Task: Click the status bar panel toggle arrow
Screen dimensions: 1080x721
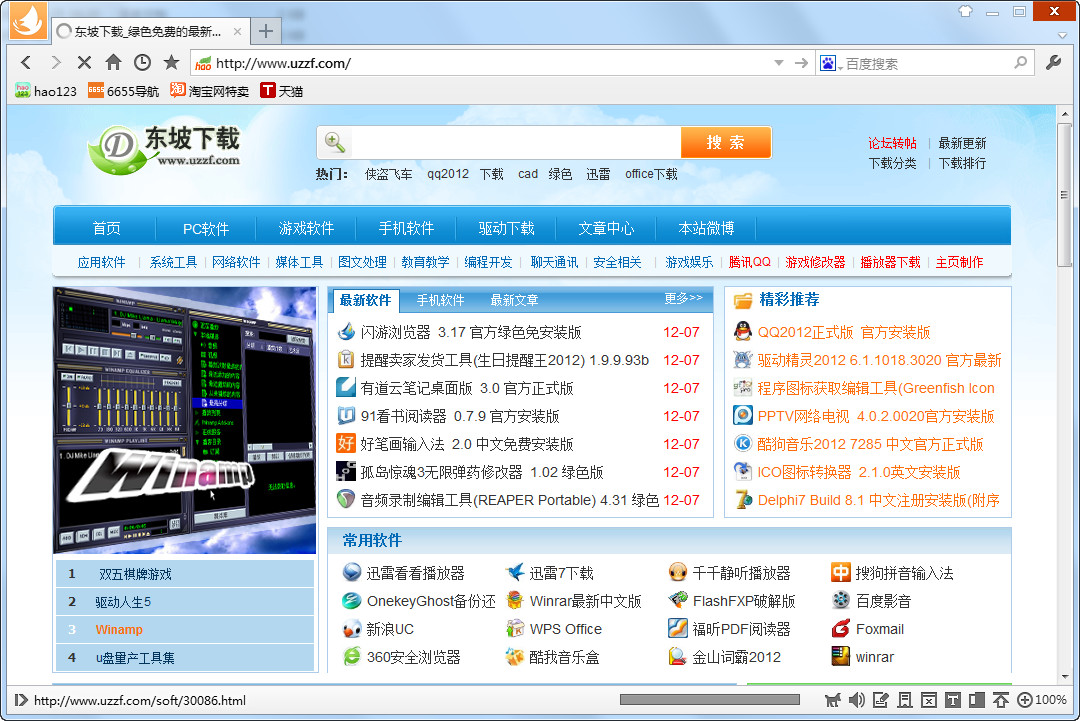Action: (21, 700)
